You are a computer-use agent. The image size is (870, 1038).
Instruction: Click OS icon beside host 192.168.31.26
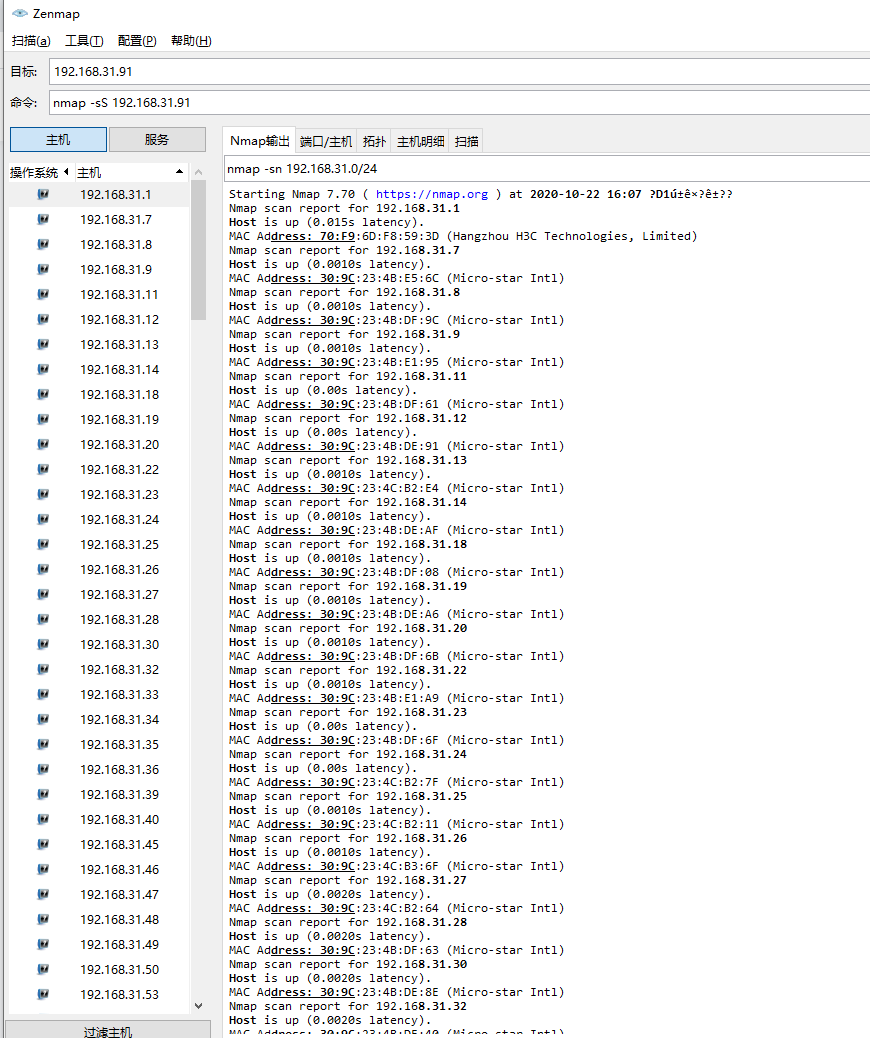point(43,569)
